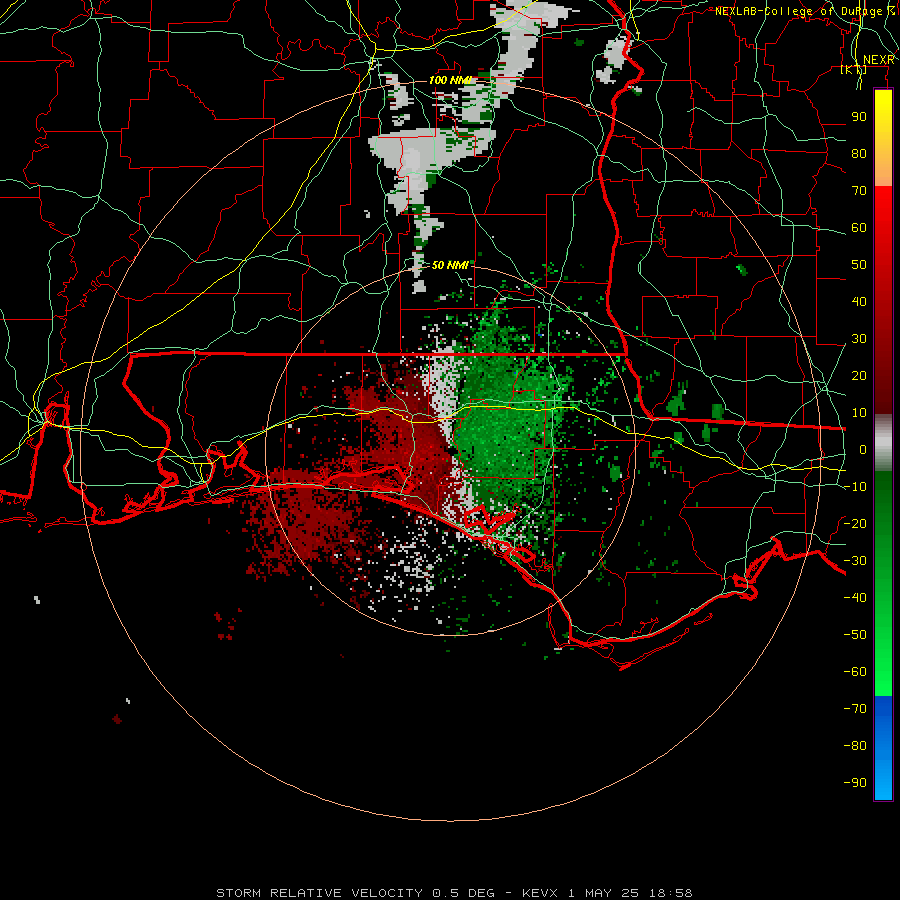The height and width of the screenshot is (900, 900).
Task: Click the -20 scale value
Action: coord(855,523)
